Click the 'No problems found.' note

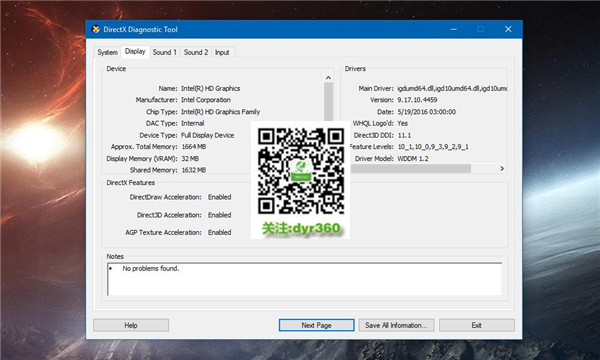(151, 269)
